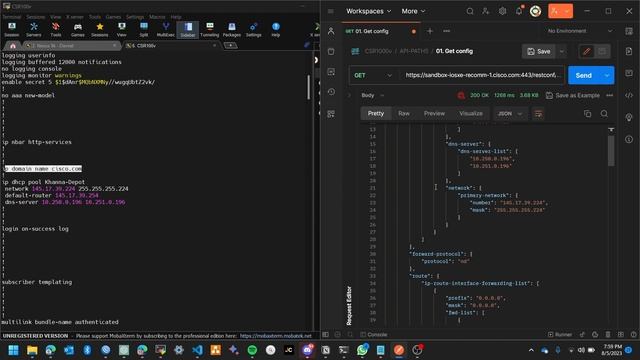Image resolution: width=640 pixels, height=360 pixels.
Task: Send the request
Action: [584, 76]
